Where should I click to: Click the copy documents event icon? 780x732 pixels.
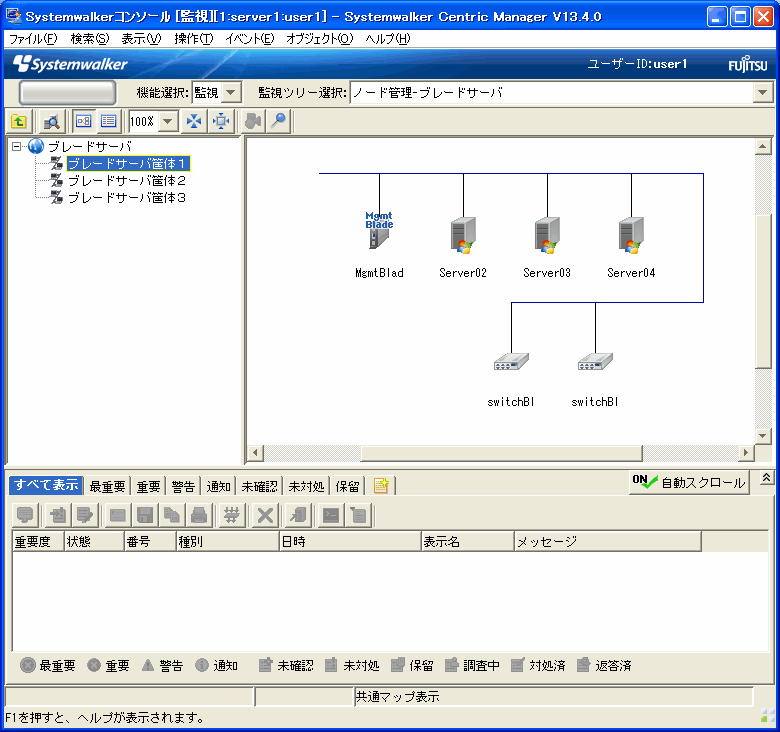point(172,515)
